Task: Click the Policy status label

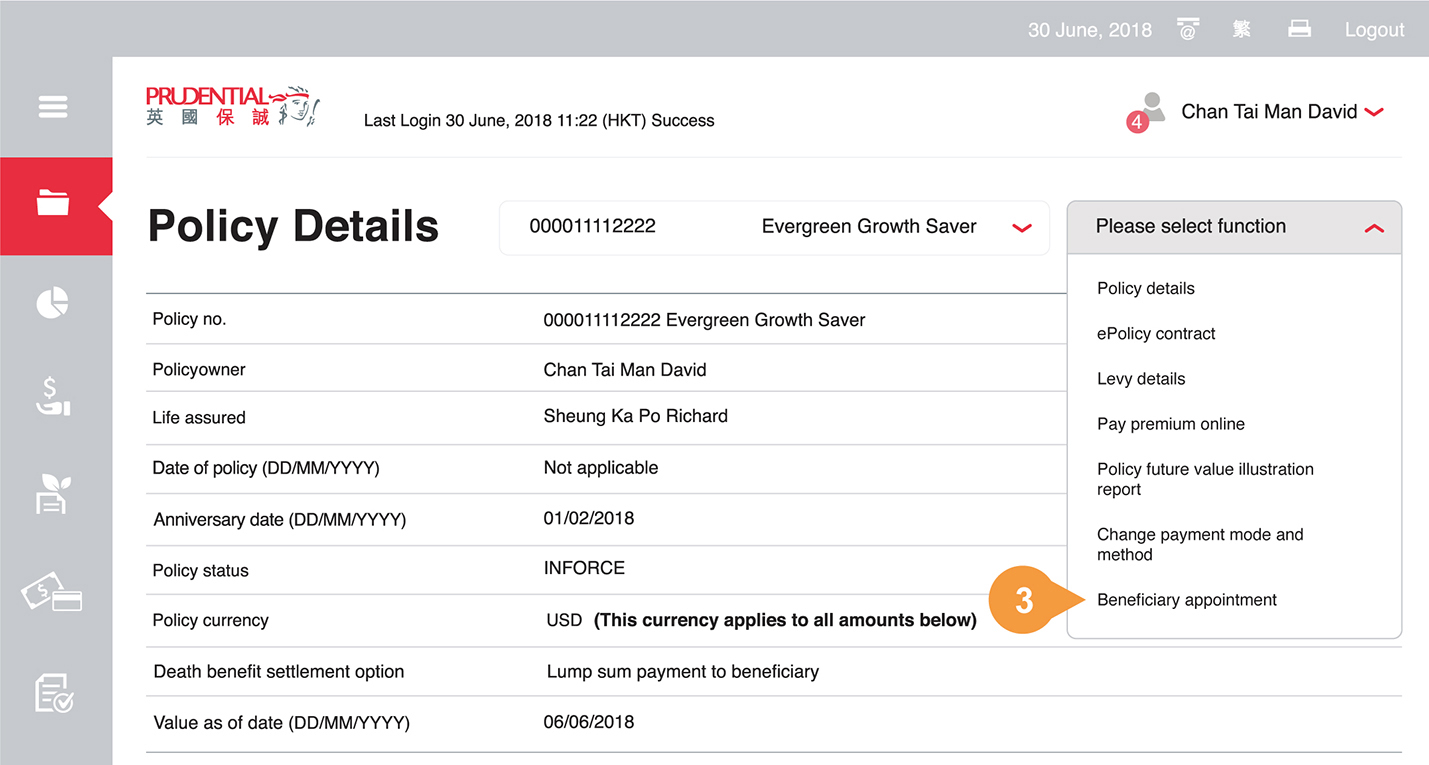Action: tap(200, 571)
